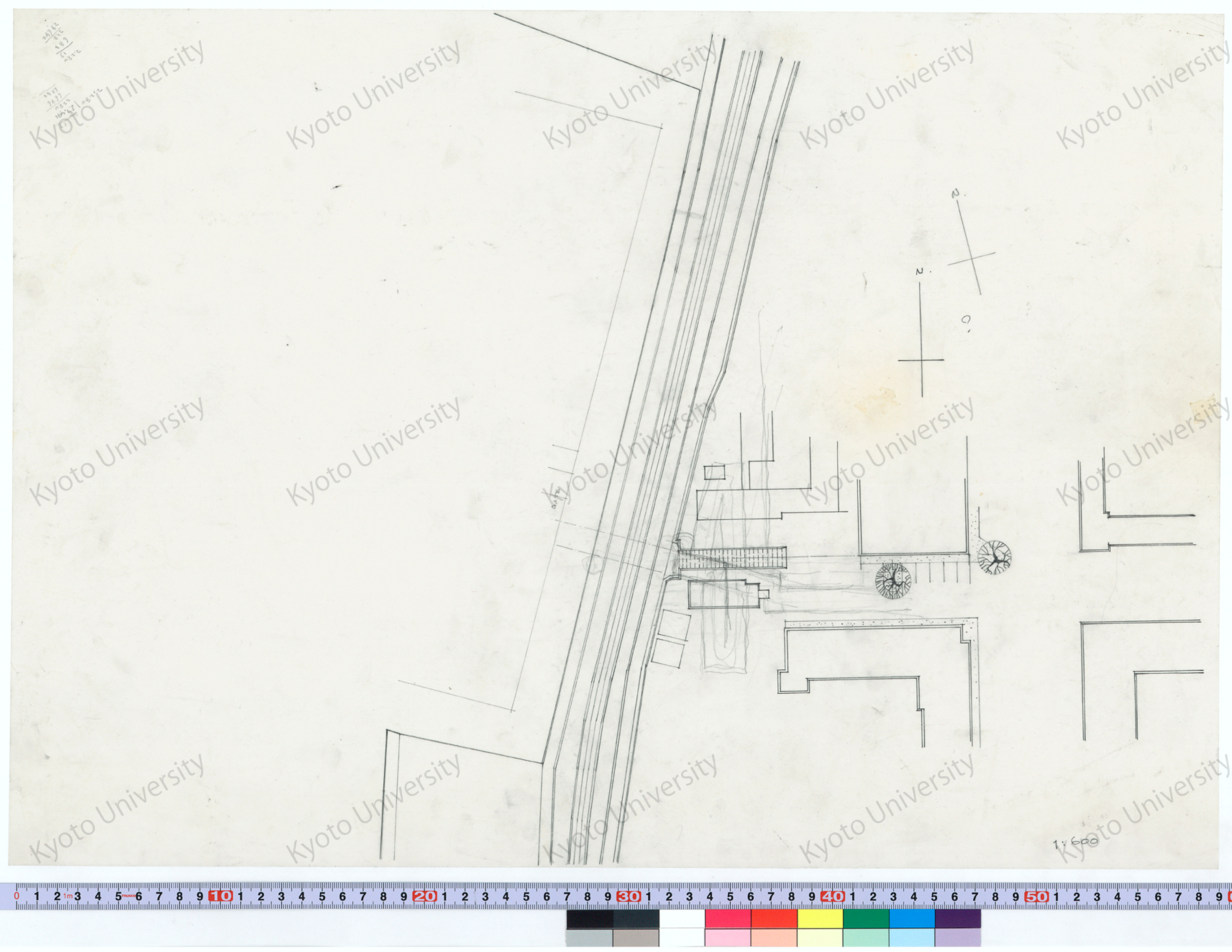The image size is (1232, 952).
Task: Pick the dark green color swatch
Action: [x=865, y=918]
